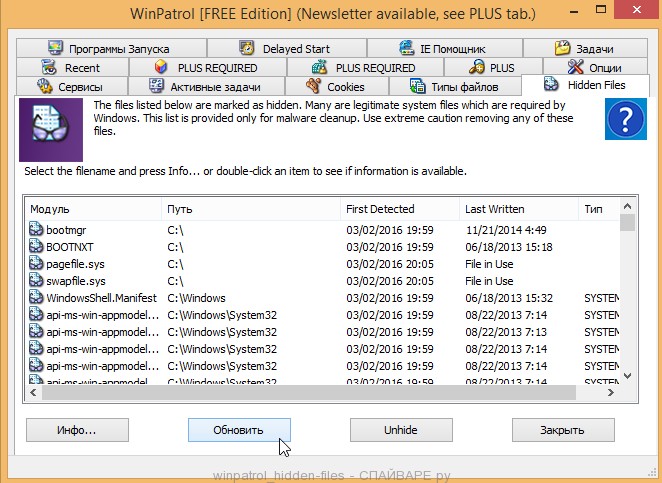
Task: Click the horizontal scrollbar left arrow
Action: 33,392
